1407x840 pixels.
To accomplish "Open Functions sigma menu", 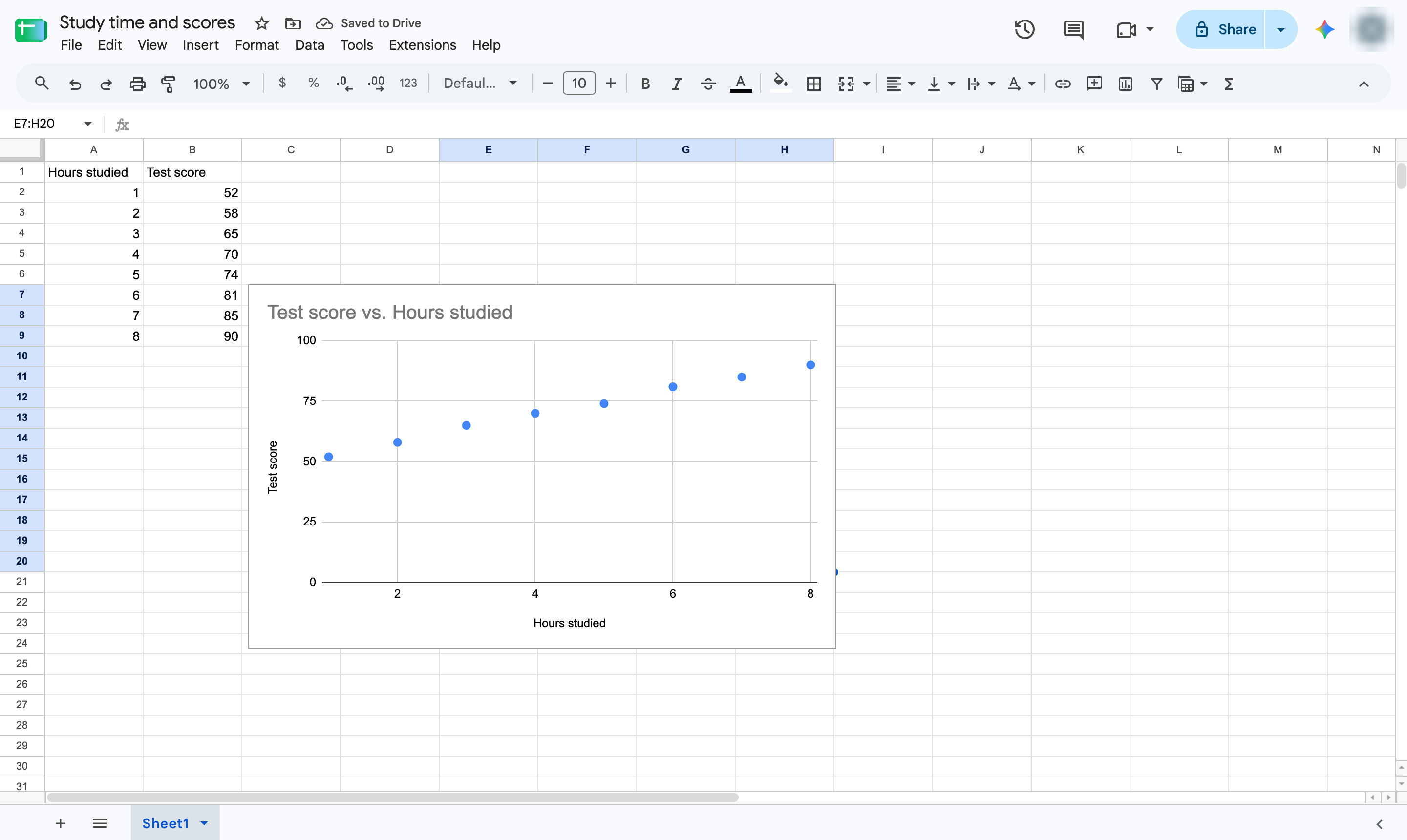I will pyautogui.click(x=1229, y=84).
